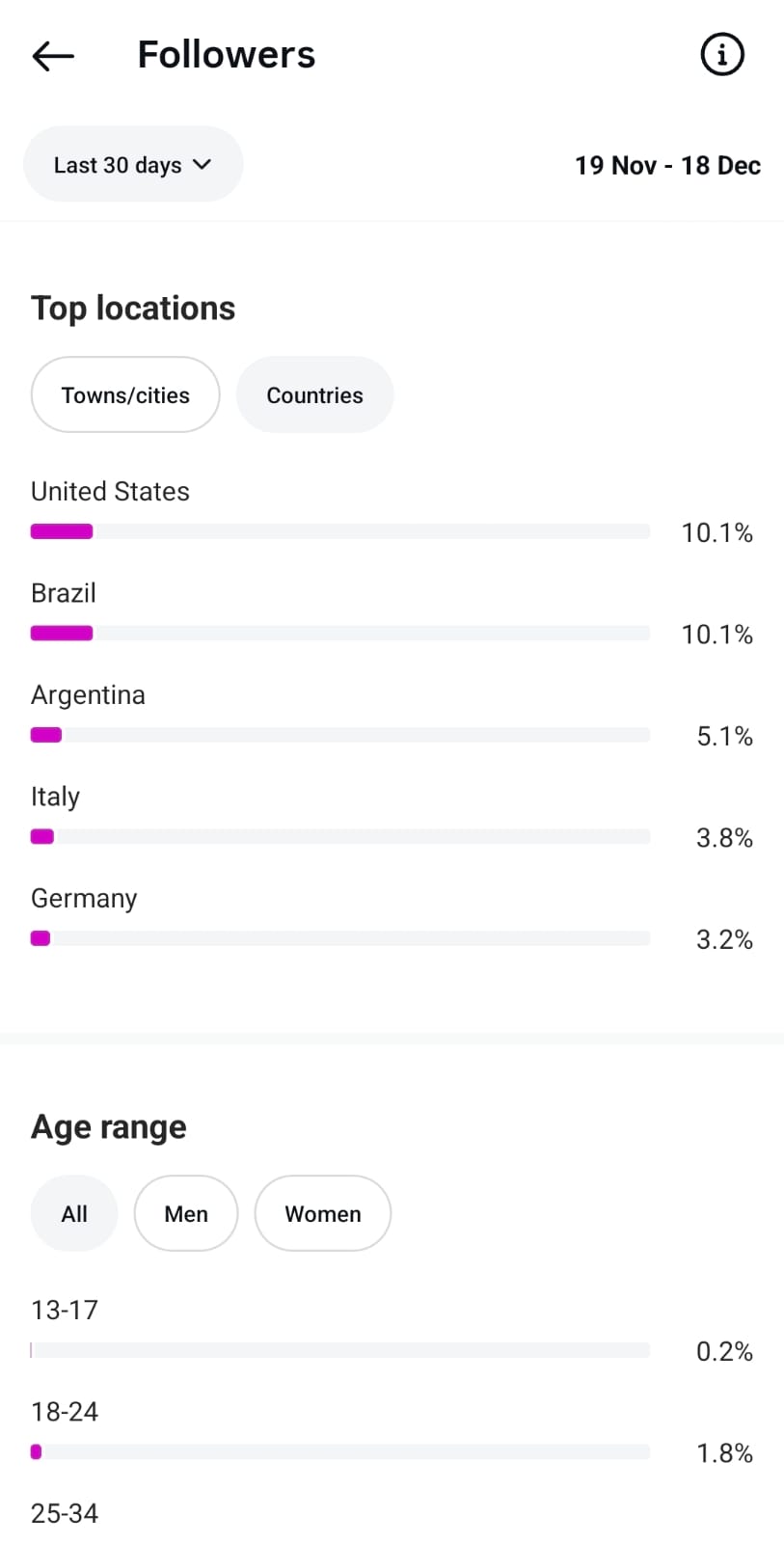The width and height of the screenshot is (784, 1543).
Task: Filter age range by Women
Action: pyautogui.click(x=323, y=1214)
